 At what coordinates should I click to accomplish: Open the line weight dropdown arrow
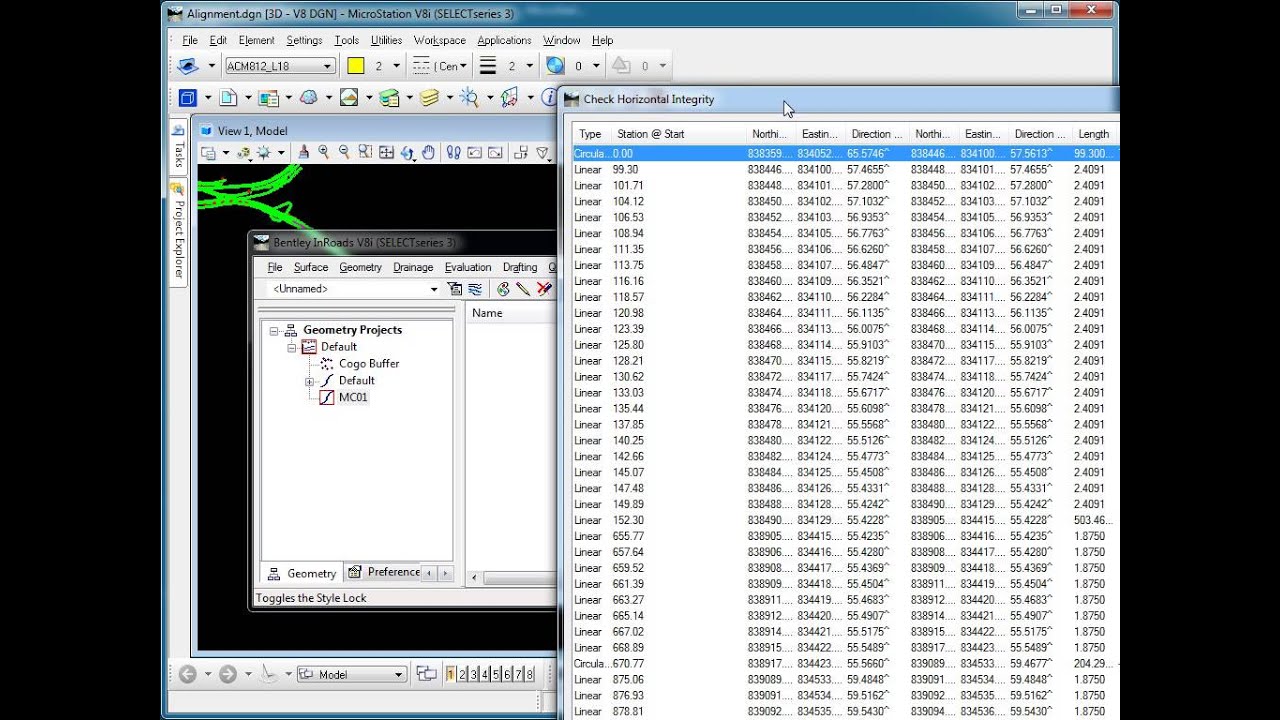tap(529, 66)
